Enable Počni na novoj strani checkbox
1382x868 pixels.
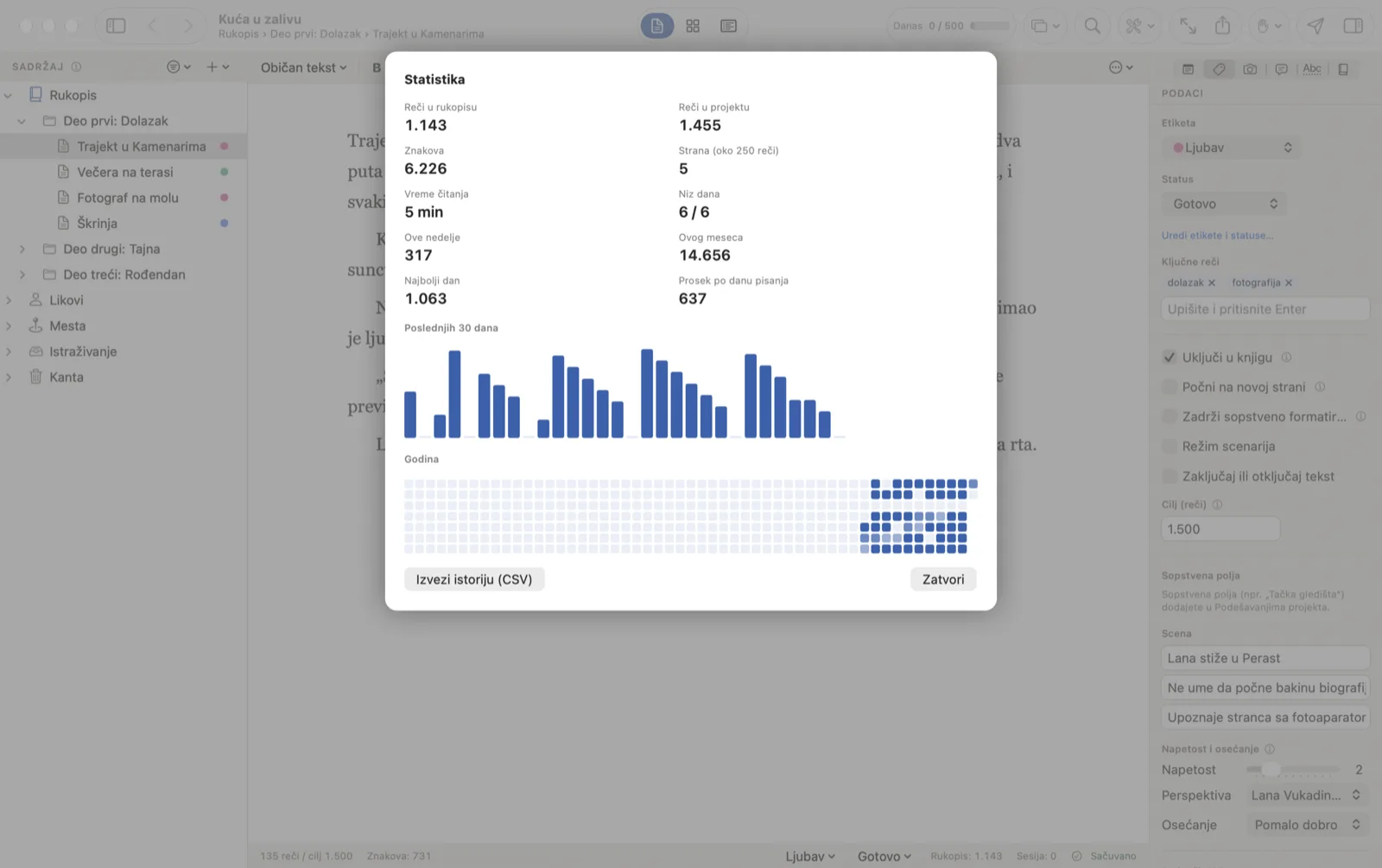click(1170, 387)
